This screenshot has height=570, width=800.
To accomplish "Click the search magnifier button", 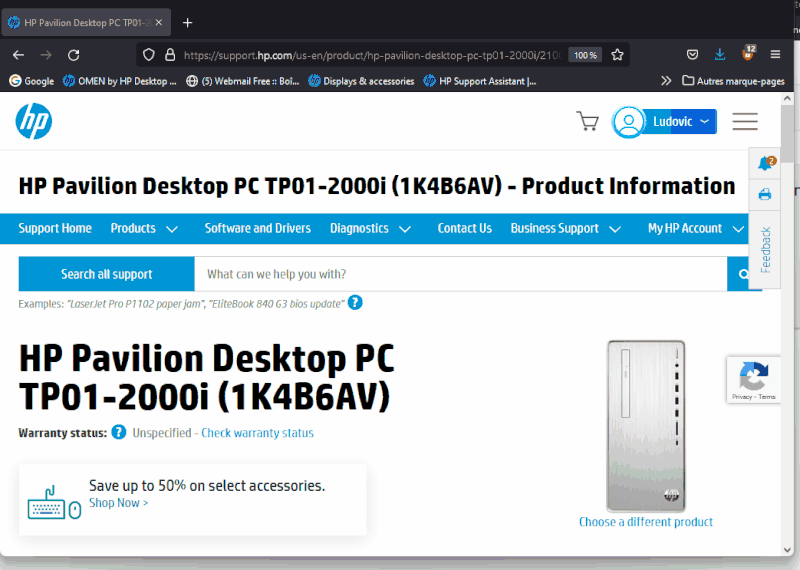I will [x=743, y=274].
